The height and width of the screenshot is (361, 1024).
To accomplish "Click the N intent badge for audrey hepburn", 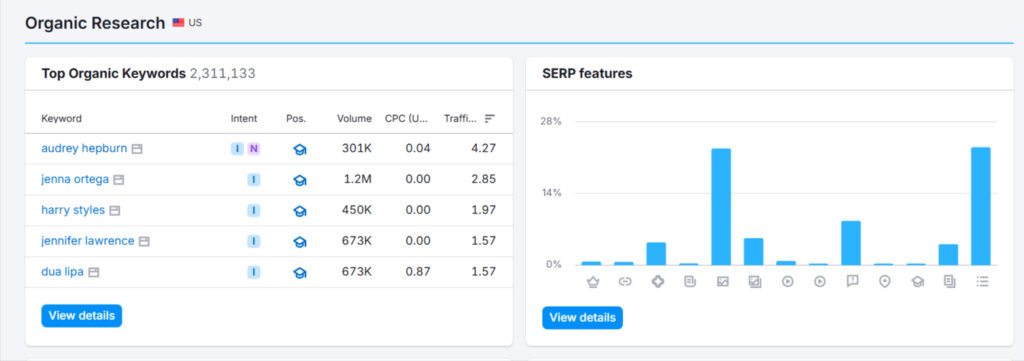I will (253, 149).
